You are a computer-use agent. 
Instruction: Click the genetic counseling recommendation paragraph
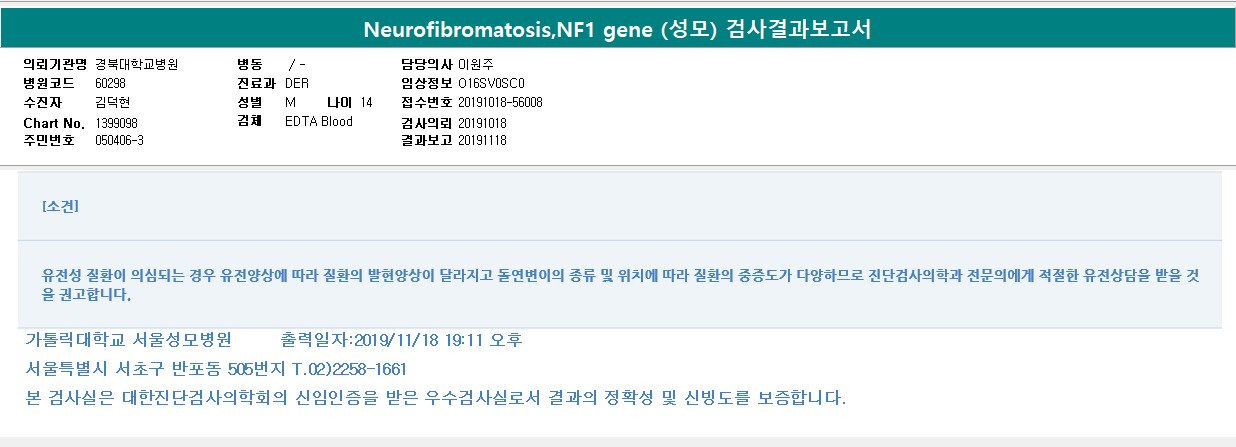click(x=620, y=284)
